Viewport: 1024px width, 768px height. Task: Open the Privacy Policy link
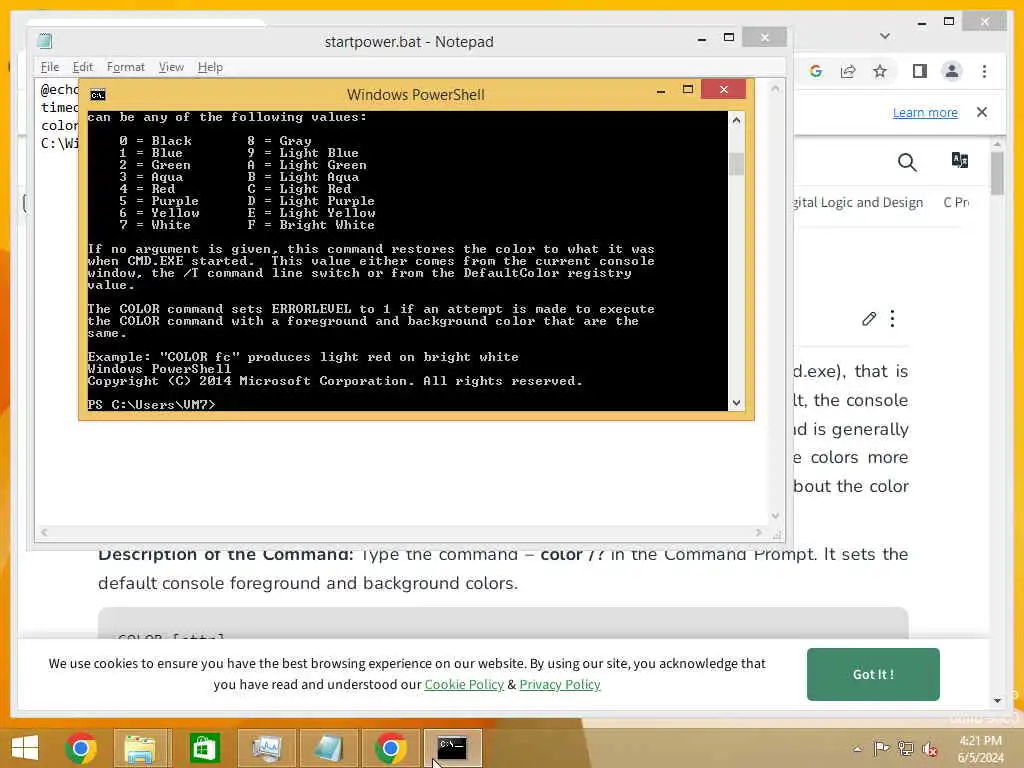tap(560, 684)
